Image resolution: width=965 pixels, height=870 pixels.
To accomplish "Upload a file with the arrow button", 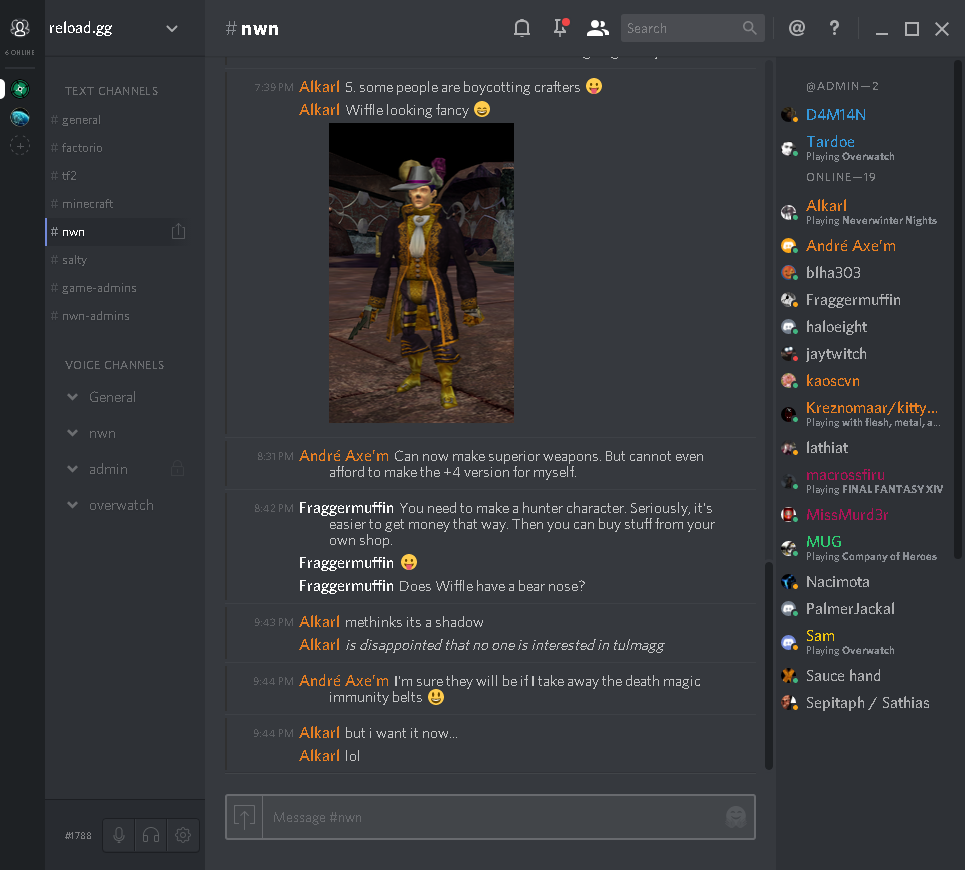I will pos(244,817).
